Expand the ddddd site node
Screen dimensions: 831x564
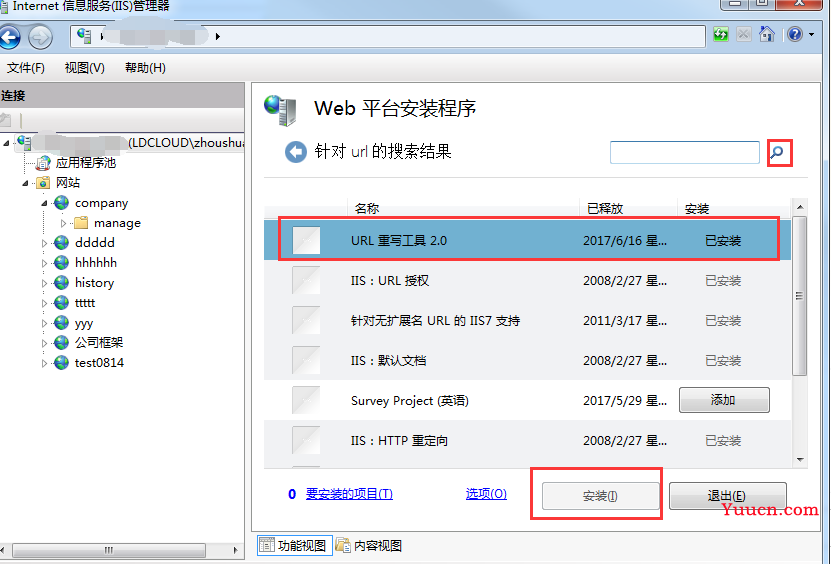click(45, 243)
